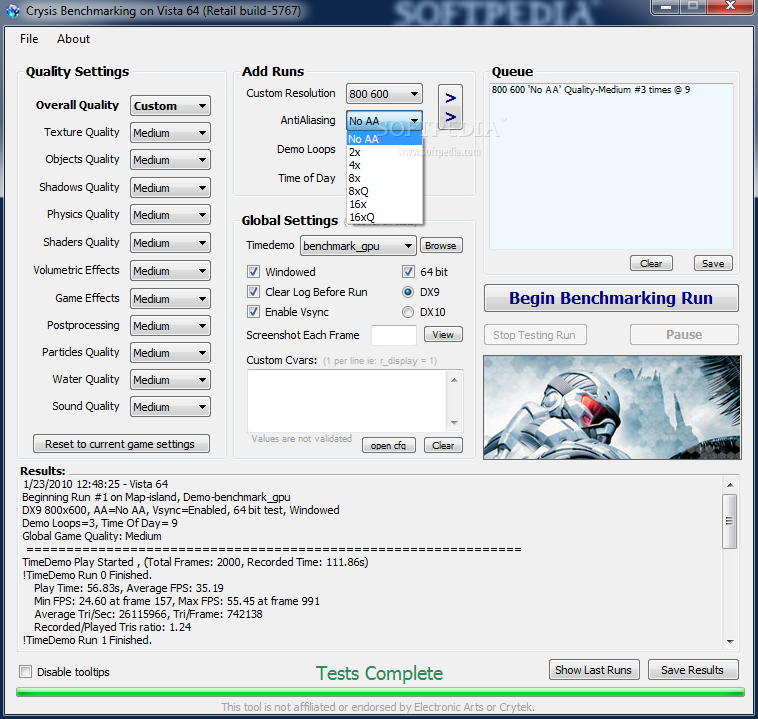The height and width of the screenshot is (719, 758).
Task: Open the File menu
Action: click(x=29, y=39)
